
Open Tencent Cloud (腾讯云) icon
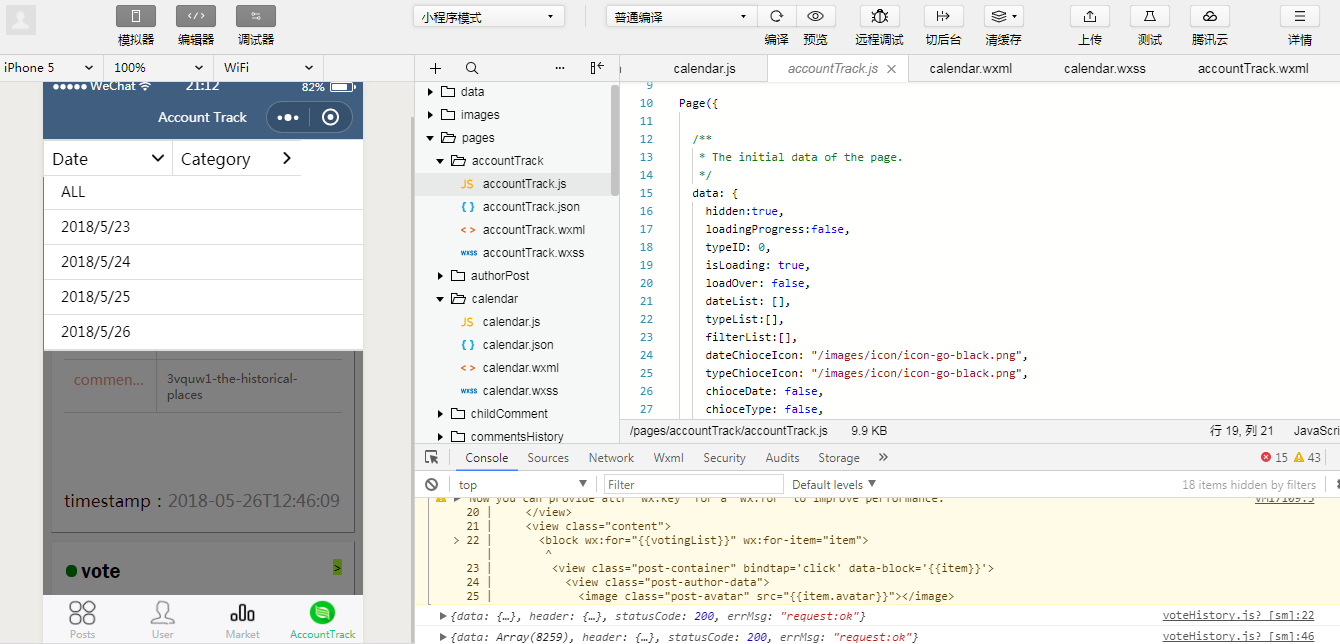coord(1210,16)
